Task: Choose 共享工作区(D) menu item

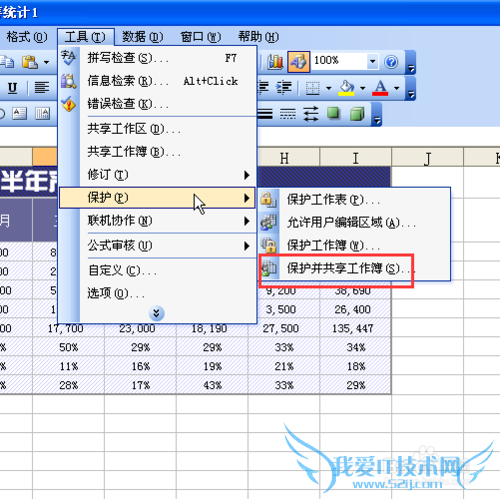Action: pyautogui.click(x=157, y=129)
